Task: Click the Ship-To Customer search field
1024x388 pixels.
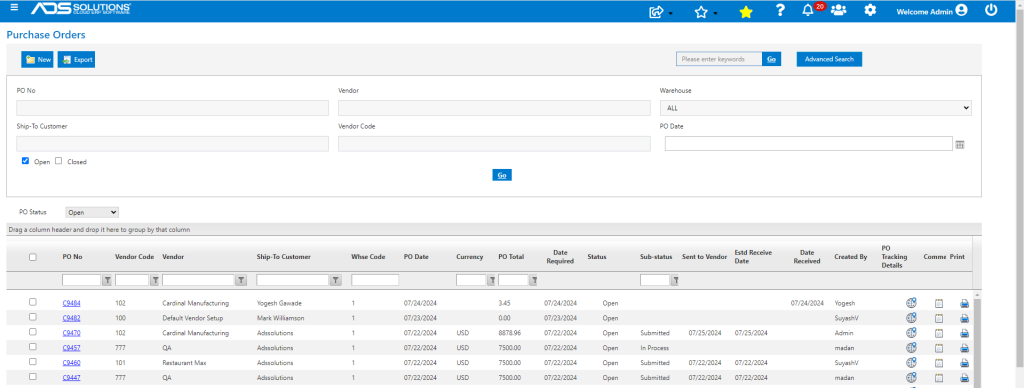Action: pos(172,144)
